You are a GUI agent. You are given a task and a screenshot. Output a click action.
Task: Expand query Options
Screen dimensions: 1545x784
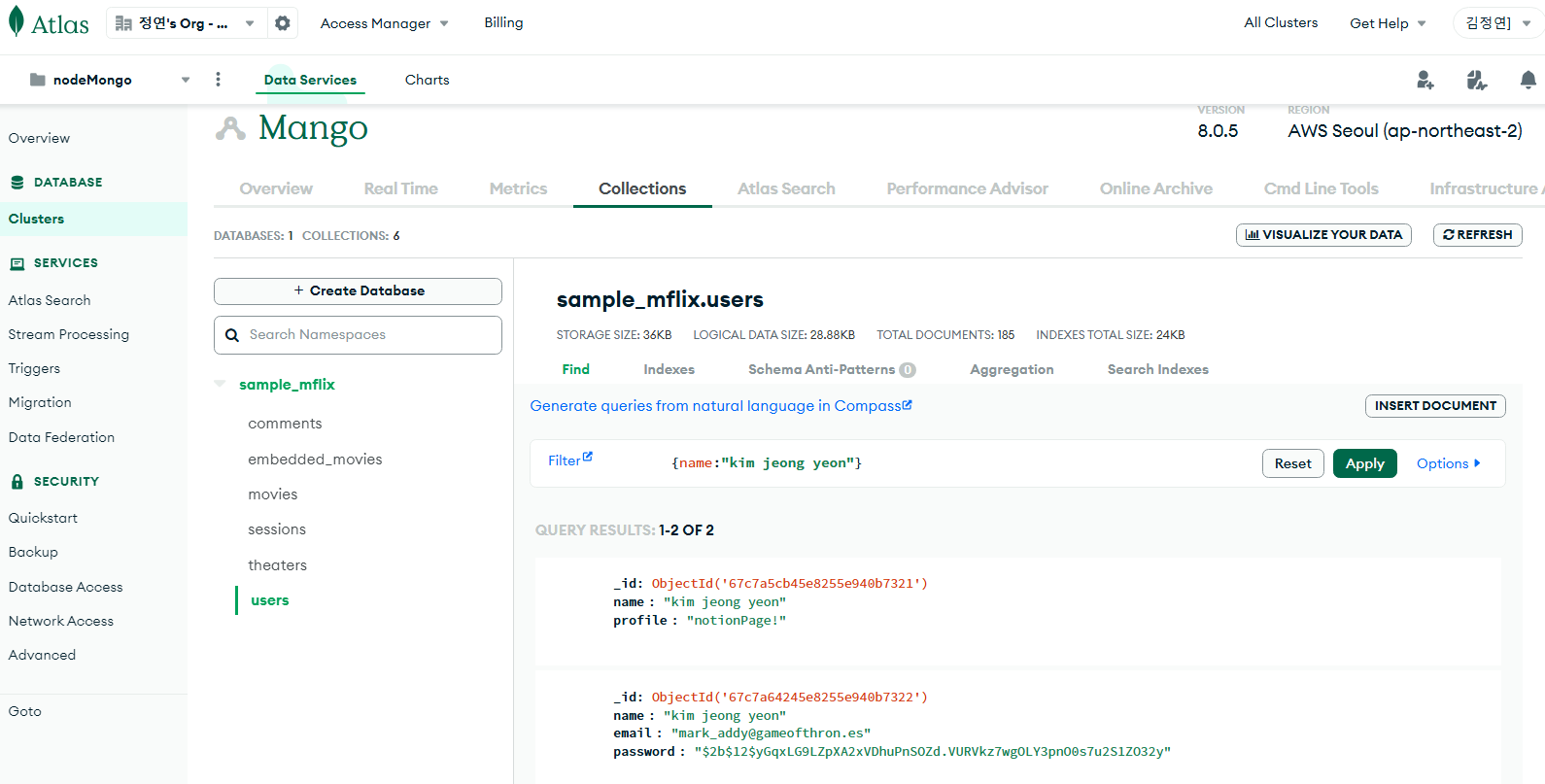coord(1449,463)
